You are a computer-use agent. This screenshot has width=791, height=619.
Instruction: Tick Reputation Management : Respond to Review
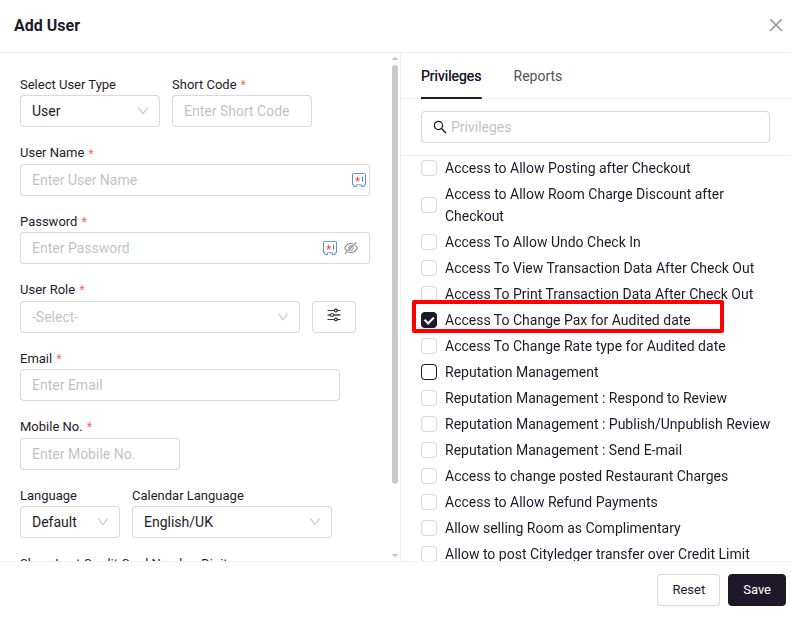(x=429, y=398)
